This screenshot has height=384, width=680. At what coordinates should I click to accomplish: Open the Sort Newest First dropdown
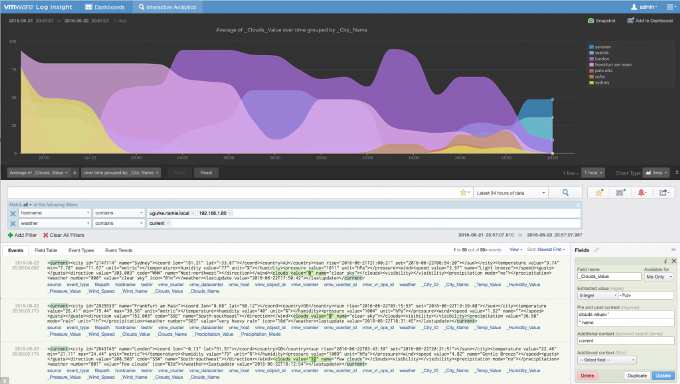click(546, 249)
